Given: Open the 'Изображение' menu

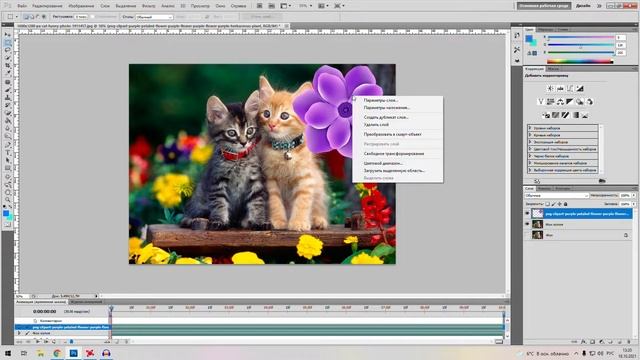Looking at the screenshot, I should (81, 6).
